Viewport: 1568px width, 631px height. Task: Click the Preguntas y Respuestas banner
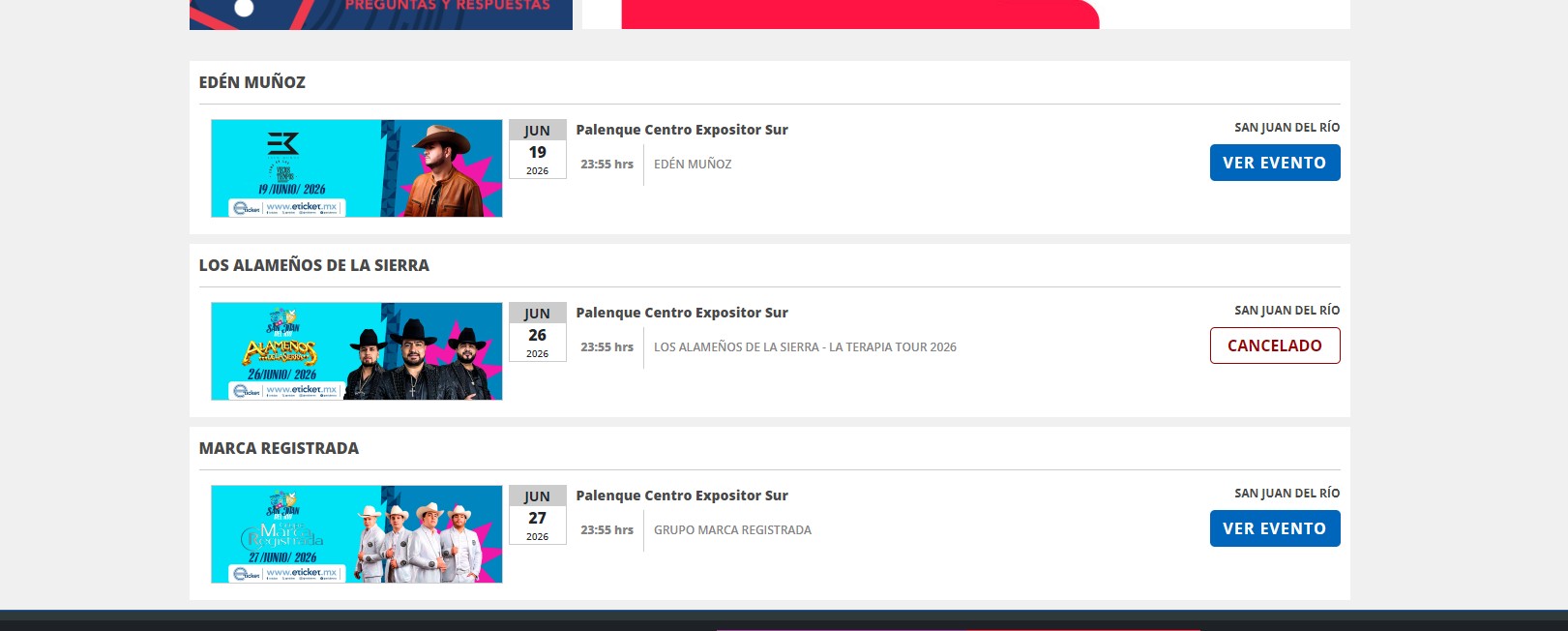tap(381, 15)
